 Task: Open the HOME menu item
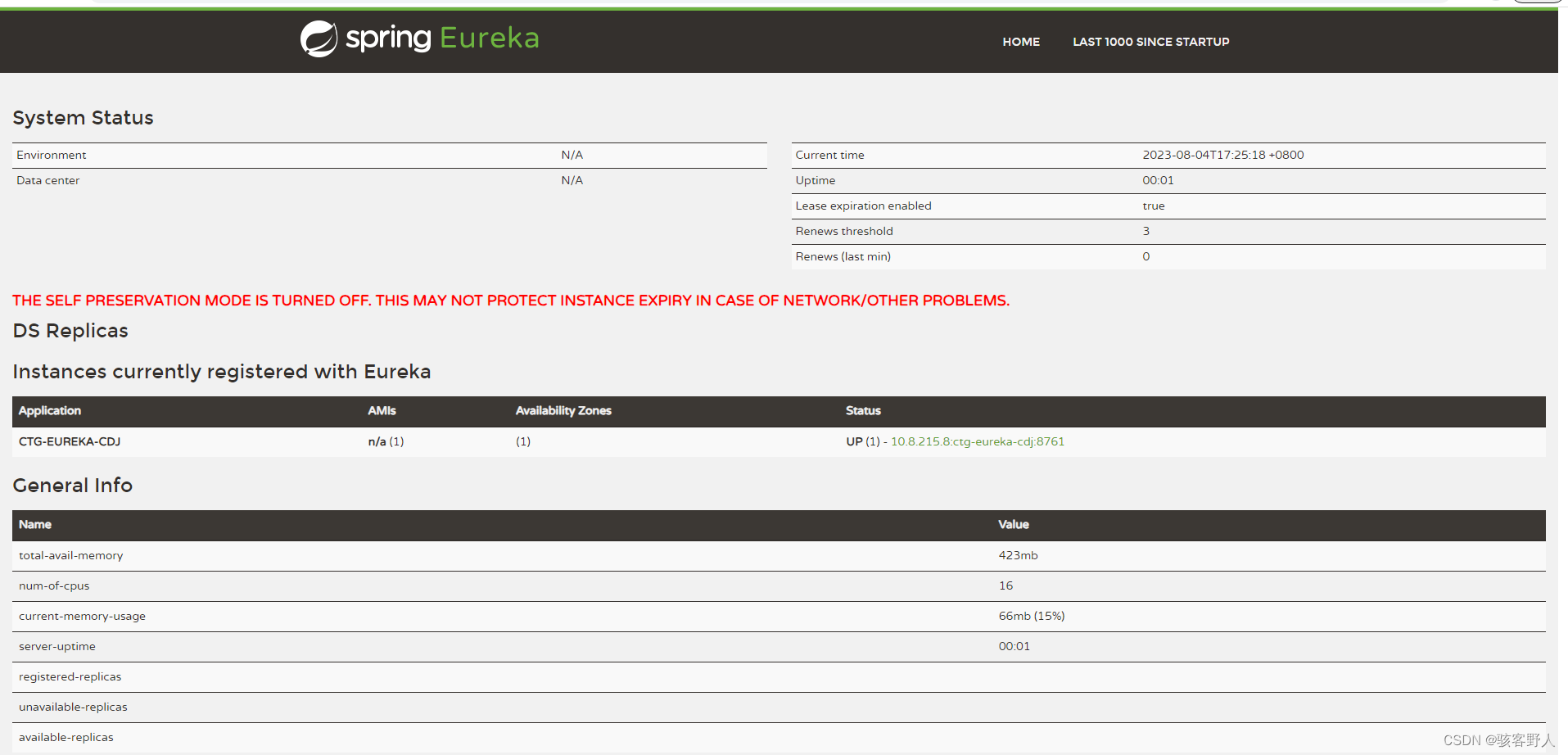click(x=1021, y=42)
